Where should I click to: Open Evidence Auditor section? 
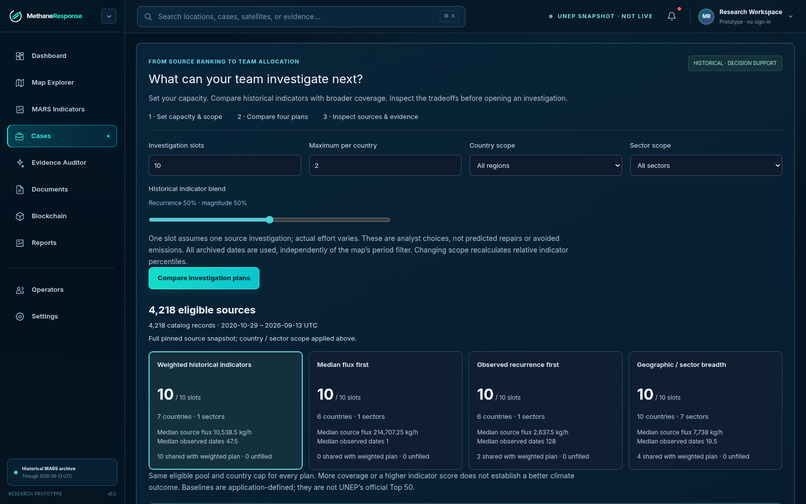click(x=62, y=163)
